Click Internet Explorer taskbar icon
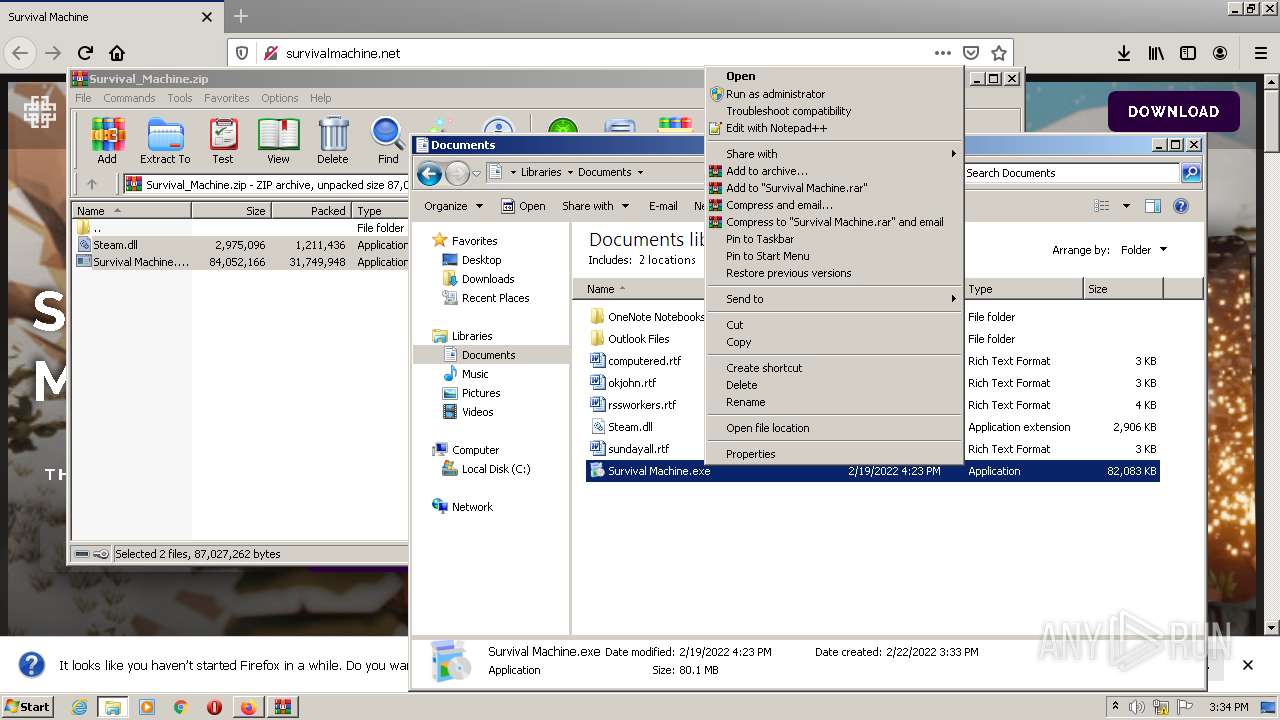The width and height of the screenshot is (1280, 720). click(79, 707)
